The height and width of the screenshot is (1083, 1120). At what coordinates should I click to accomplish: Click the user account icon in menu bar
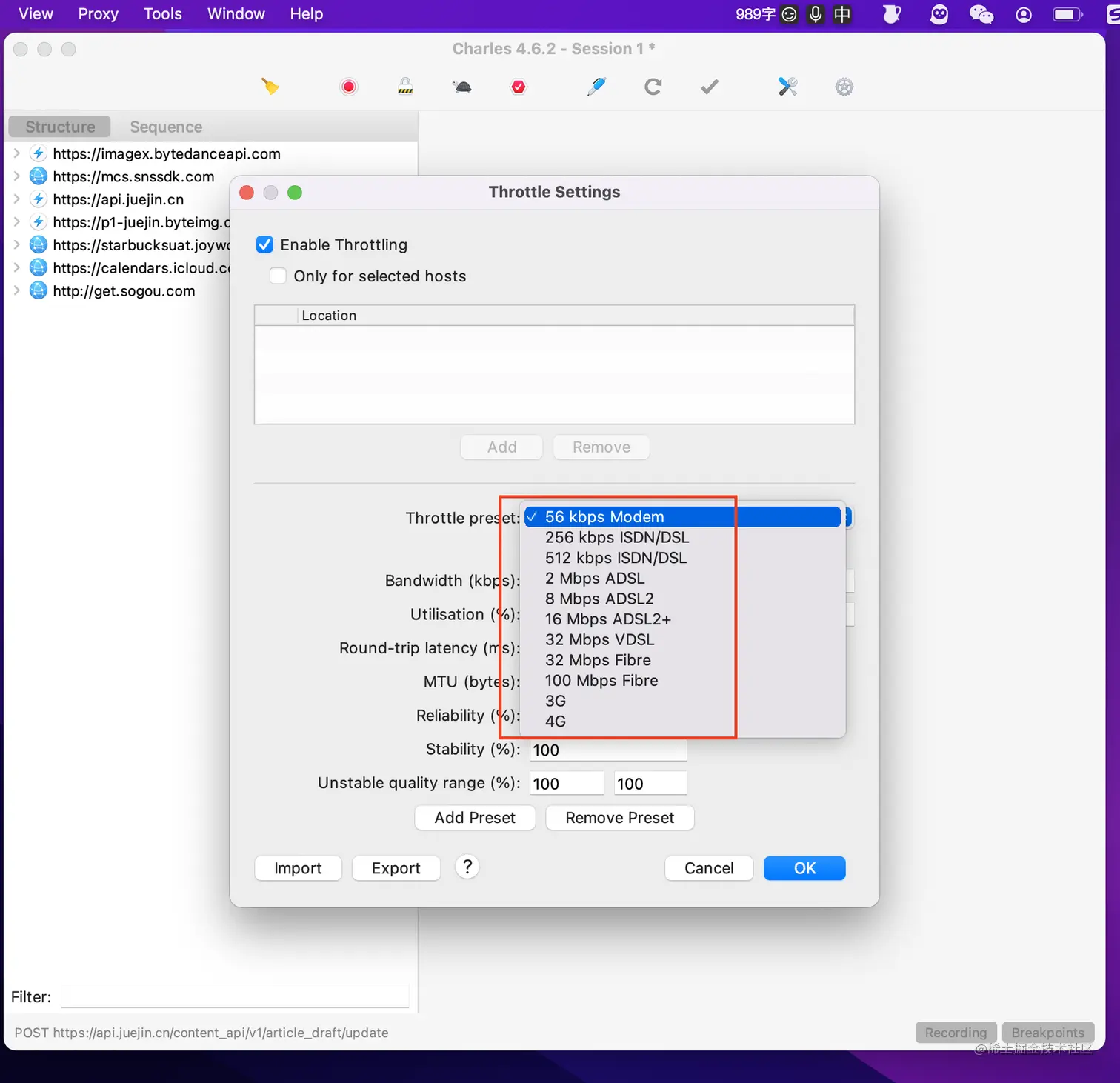pos(1024,14)
